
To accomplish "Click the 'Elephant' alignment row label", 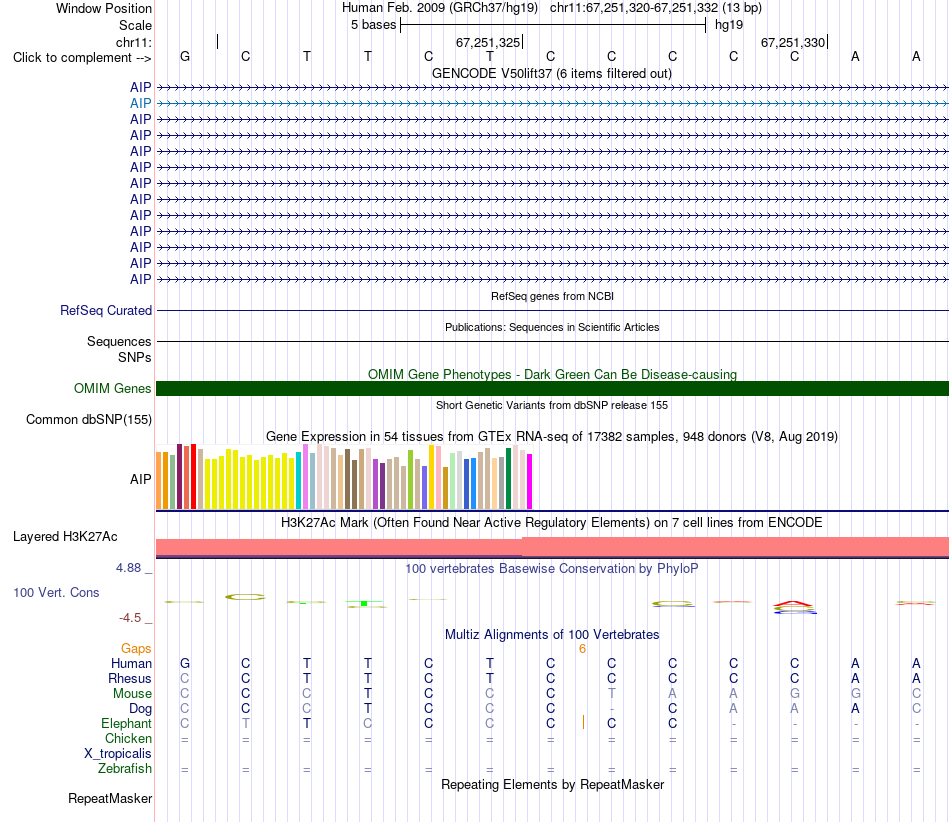I will [x=126, y=724].
